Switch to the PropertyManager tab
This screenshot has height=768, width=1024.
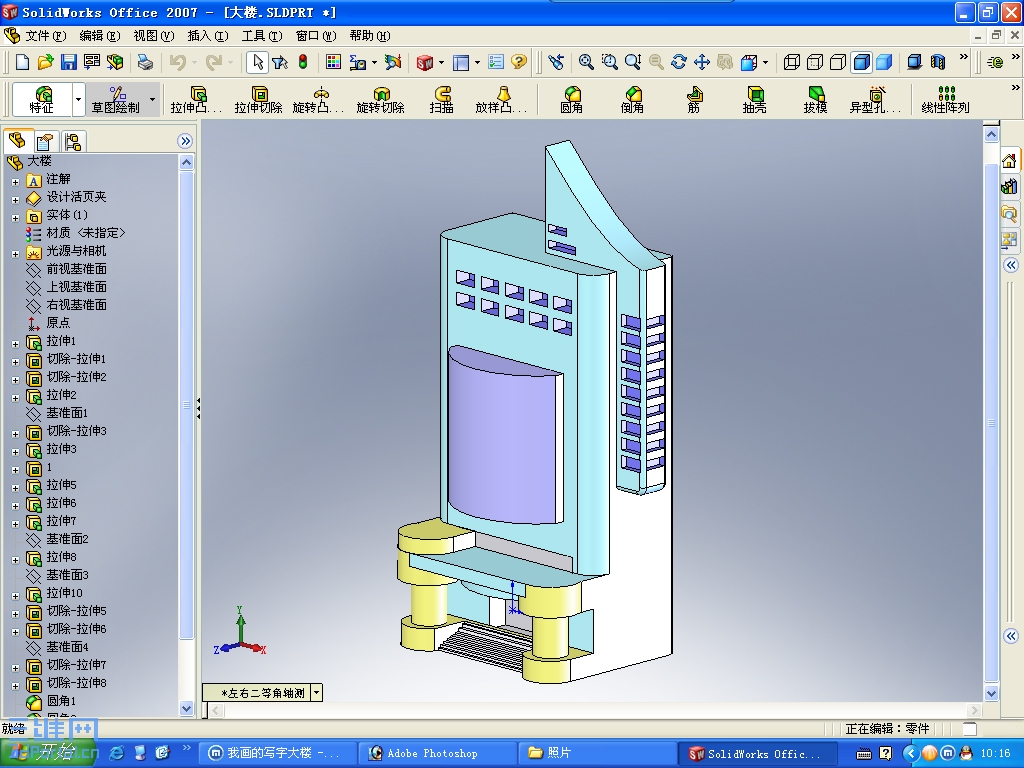45,141
